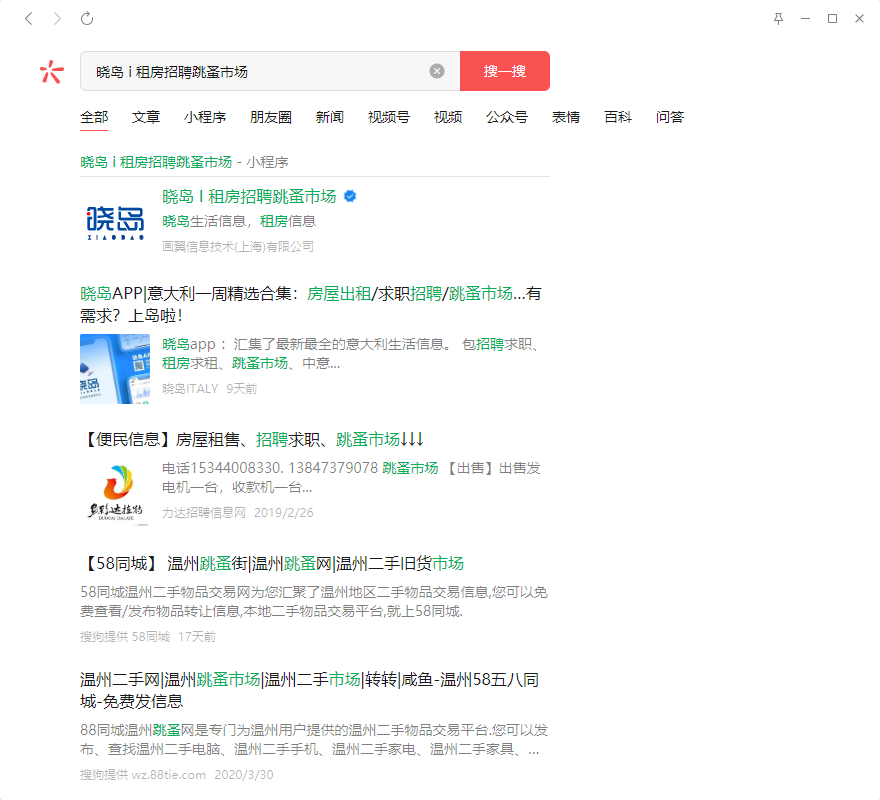Click the blue verified badge next to 晓岛
880x800 pixels.
[x=350, y=196]
